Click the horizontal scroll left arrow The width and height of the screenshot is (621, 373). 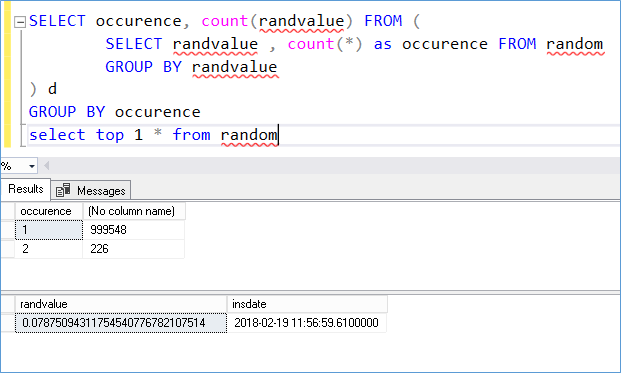47,166
